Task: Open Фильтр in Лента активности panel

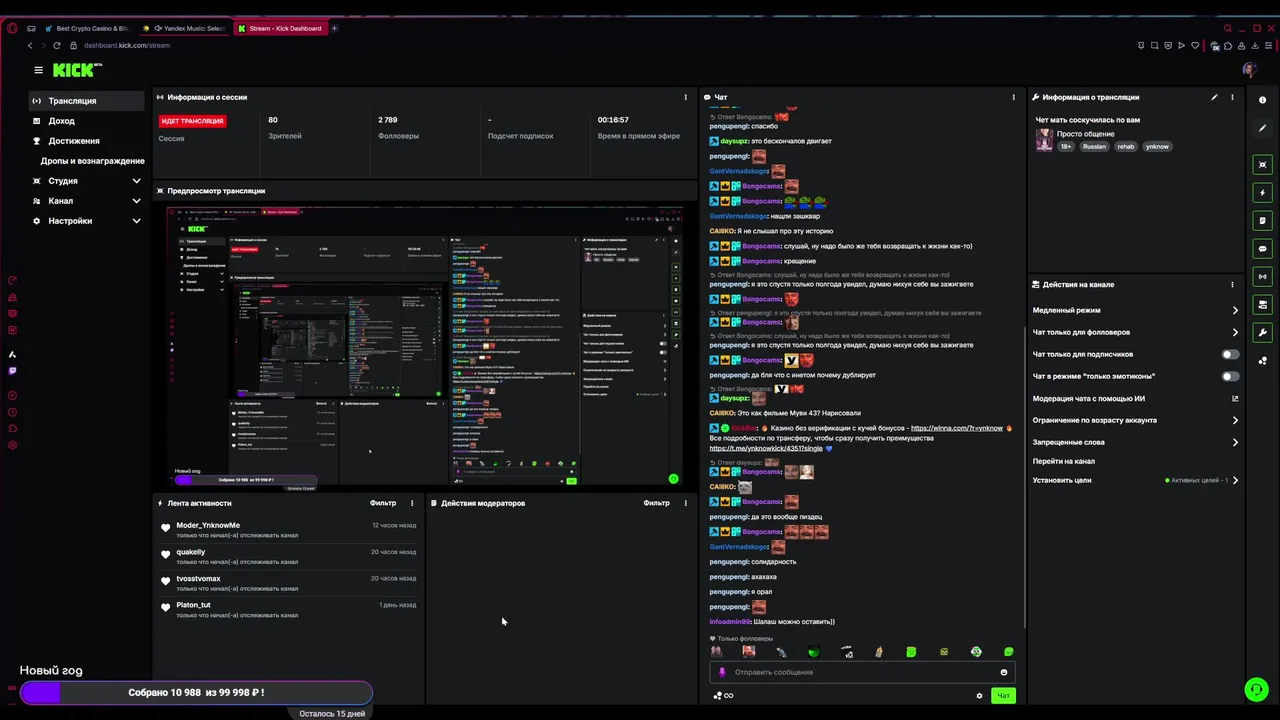Action: [x=383, y=503]
